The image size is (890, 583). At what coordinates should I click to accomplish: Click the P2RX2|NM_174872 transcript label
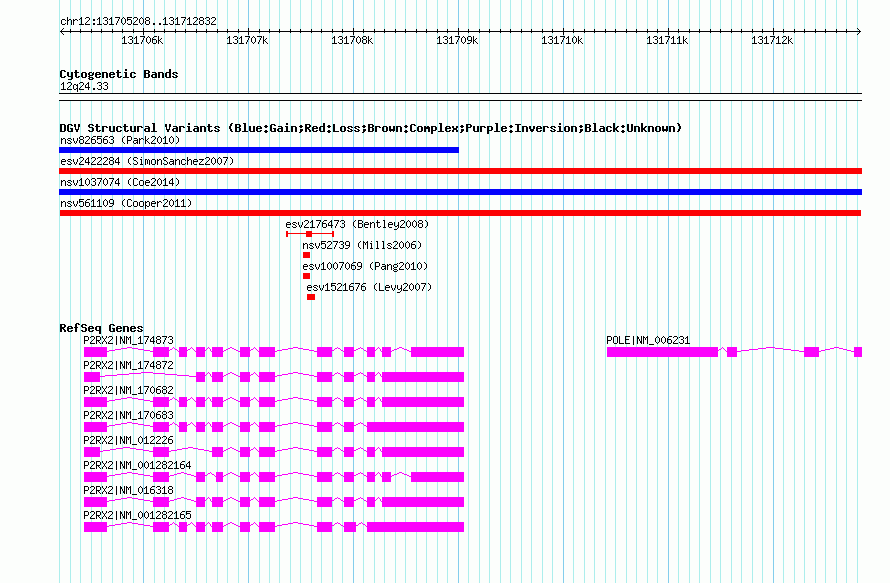[128, 366]
